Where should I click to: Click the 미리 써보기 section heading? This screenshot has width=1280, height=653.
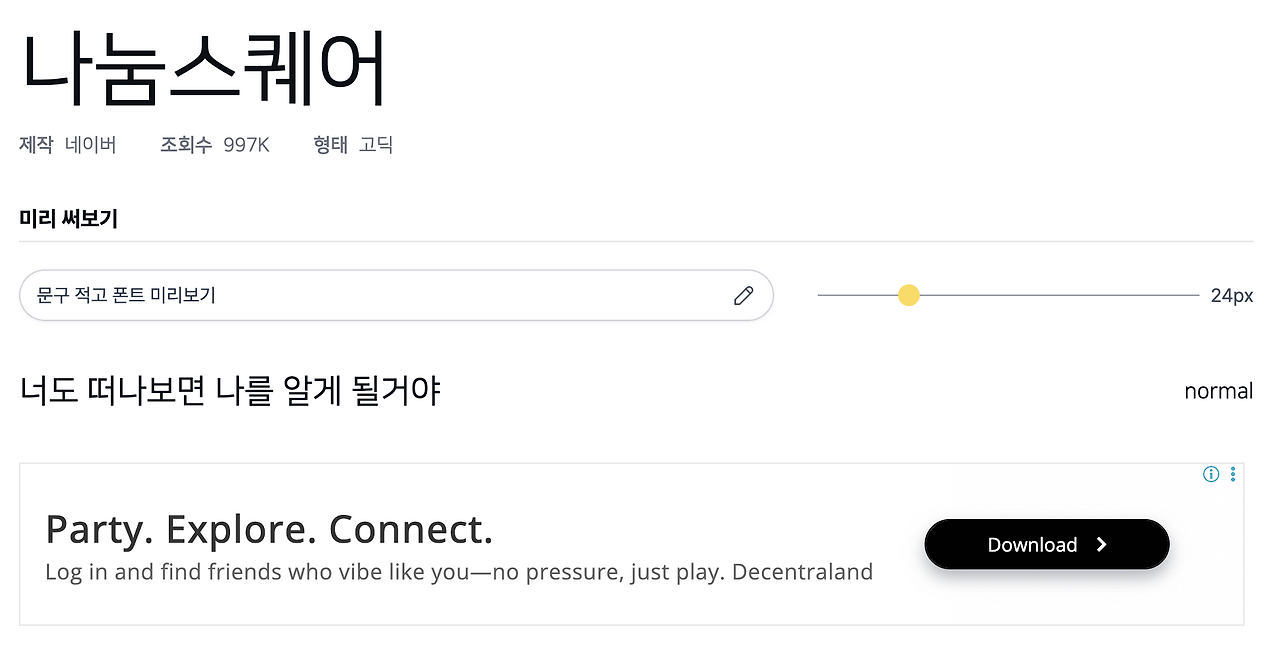pyautogui.click(x=68, y=218)
